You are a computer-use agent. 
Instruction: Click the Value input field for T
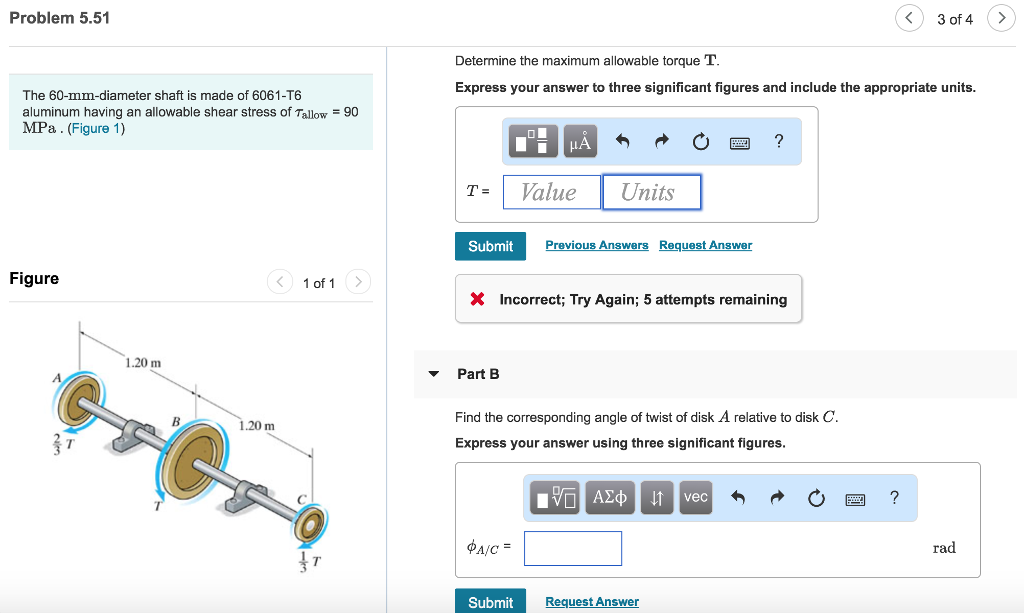point(552,192)
